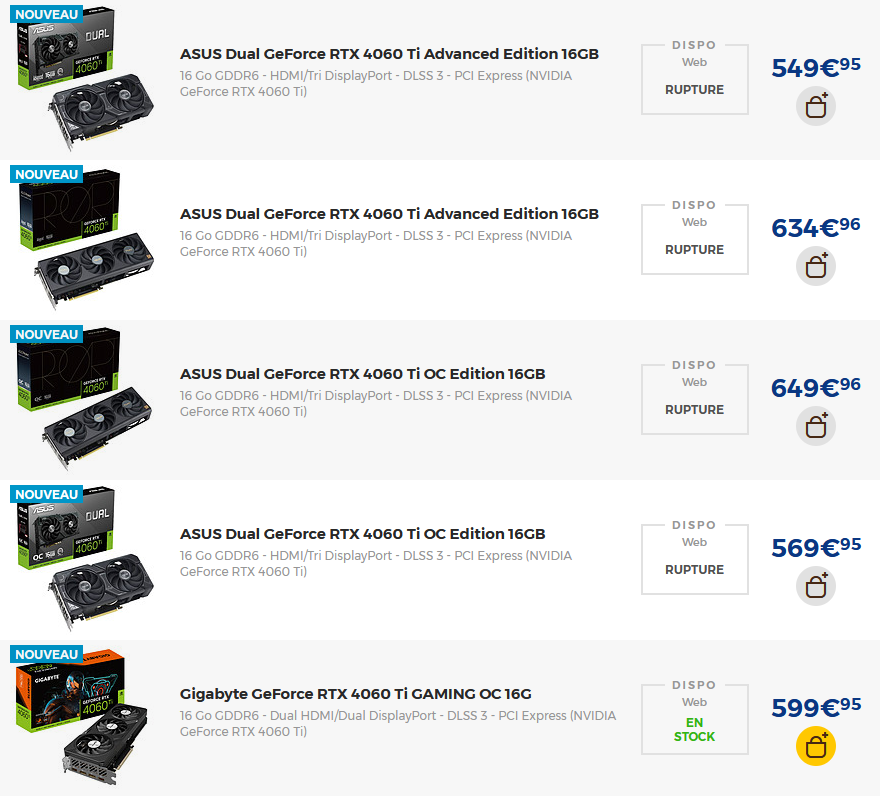Viewport: 880px width, 796px height.
Task: View thumbnail of the 569€95 ASUS OC card
Action: tap(82, 559)
